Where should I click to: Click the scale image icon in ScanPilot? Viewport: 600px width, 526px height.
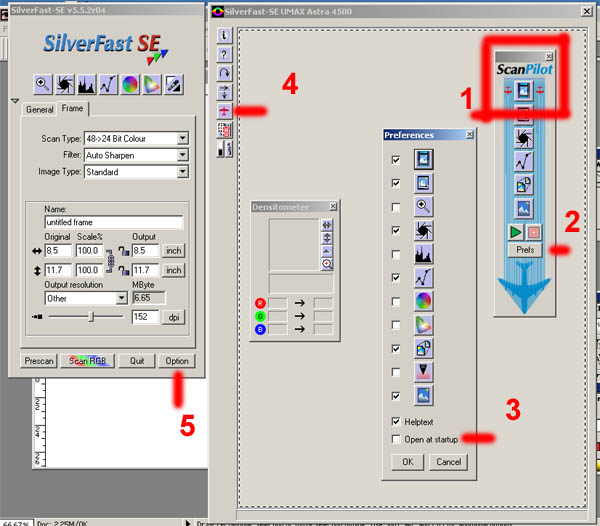pos(523,185)
